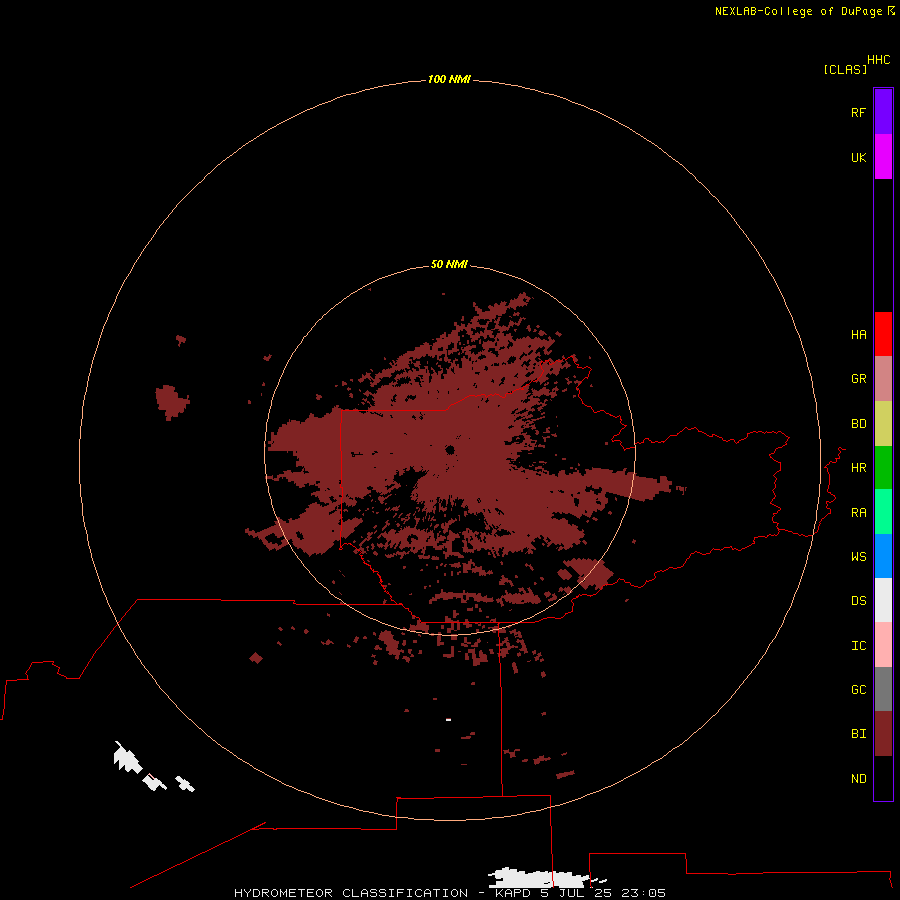Click the BD legend label
The width and height of the screenshot is (900, 900).
(x=858, y=424)
